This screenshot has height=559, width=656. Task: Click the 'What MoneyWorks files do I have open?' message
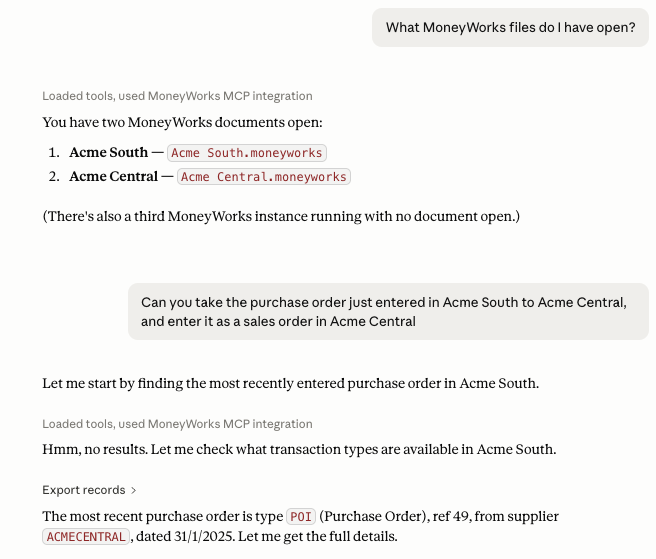click(x=510, y=28)
